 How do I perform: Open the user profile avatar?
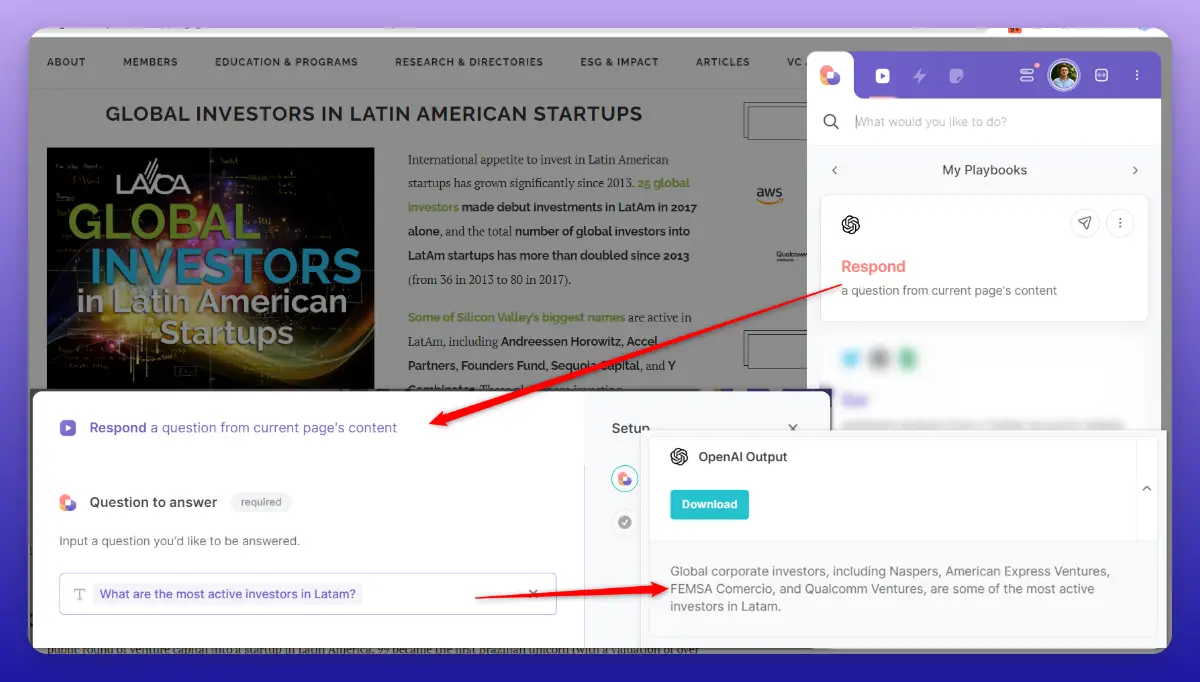pos(1064,75)
